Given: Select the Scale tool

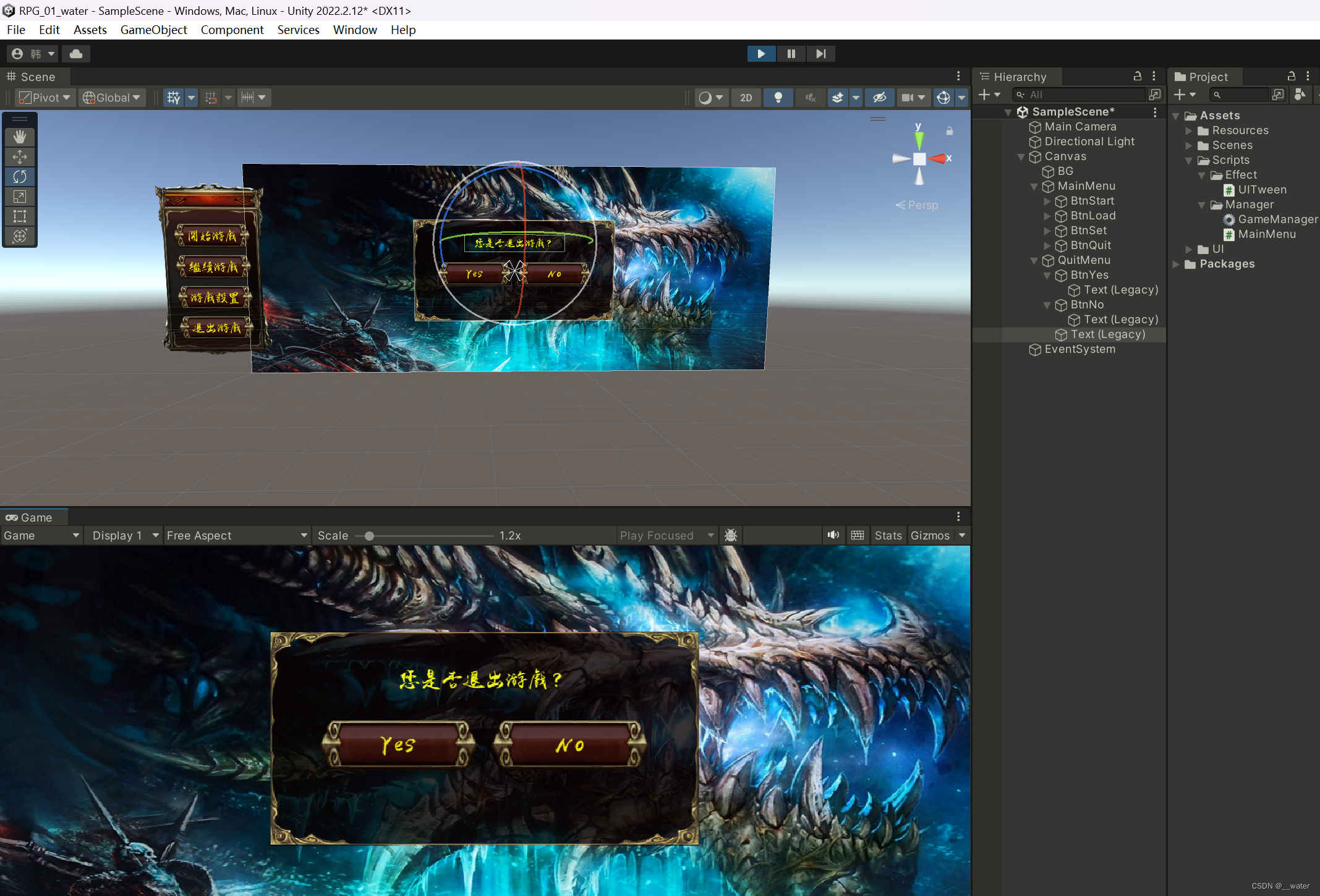Looking at the screenshot, I should pyautogui.click(x=20, y=197).
